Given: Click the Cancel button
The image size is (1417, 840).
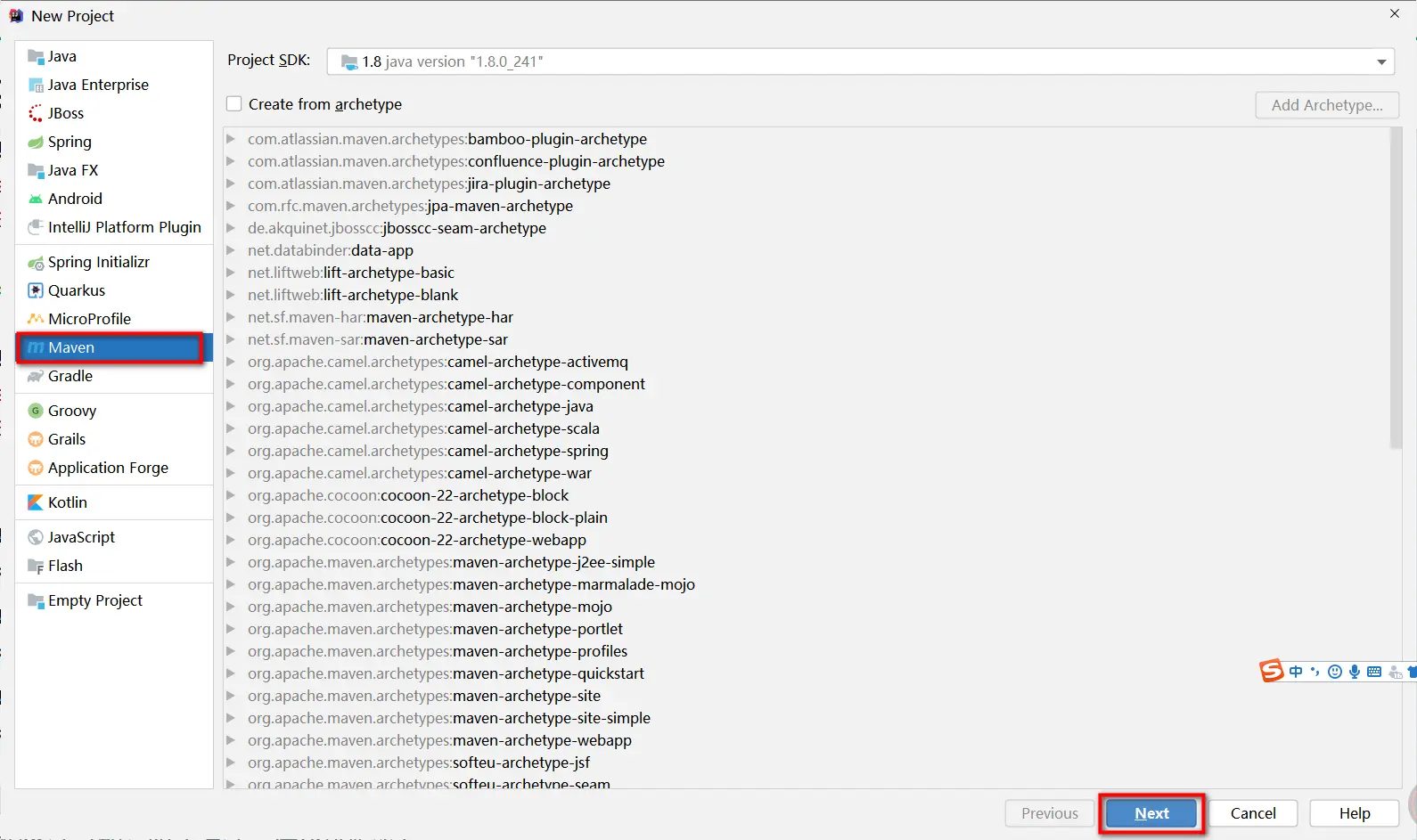Looking at the screenshot, I should pyautogui.click(x=1253, y=813).
